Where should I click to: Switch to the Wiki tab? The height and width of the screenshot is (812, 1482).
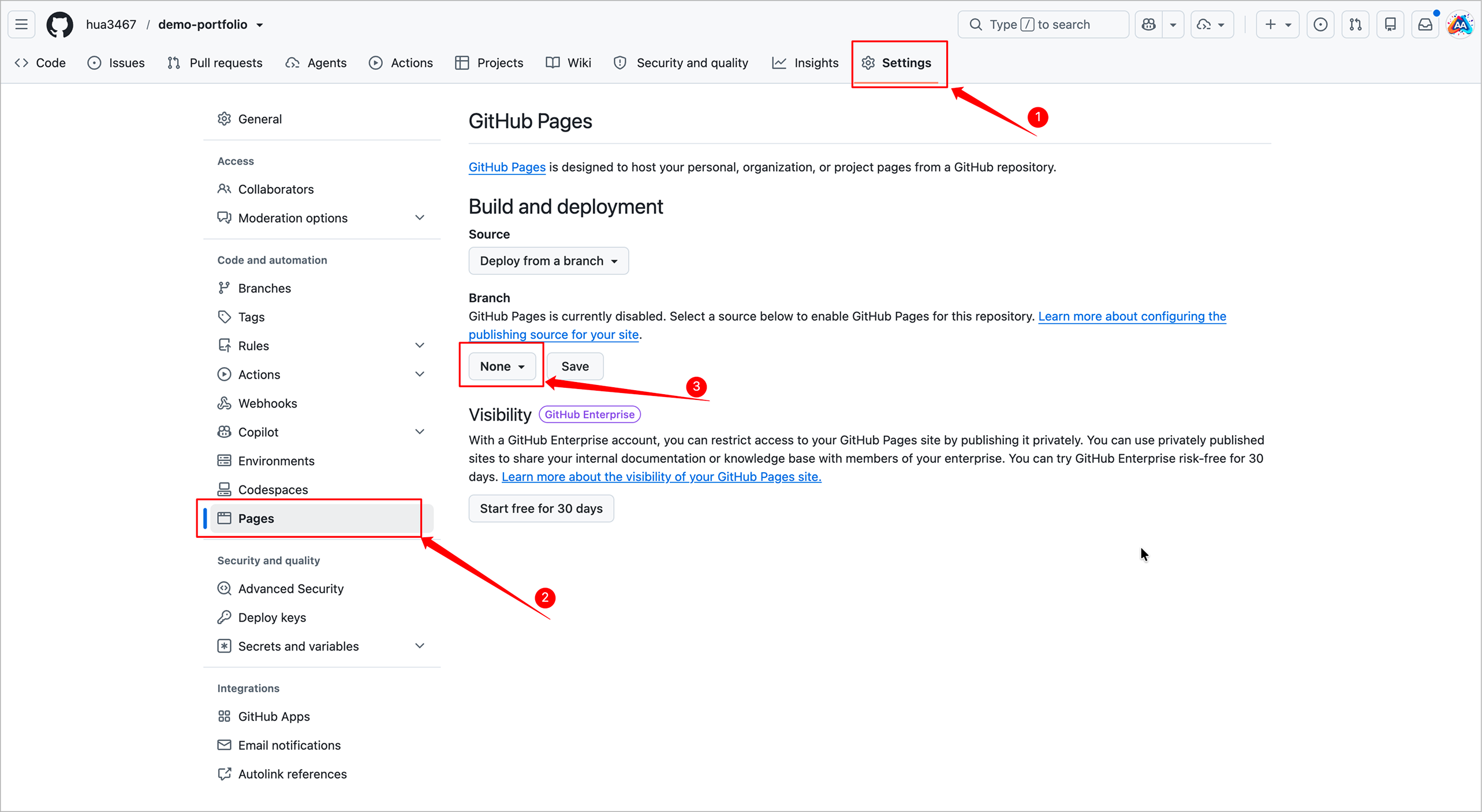569,62
